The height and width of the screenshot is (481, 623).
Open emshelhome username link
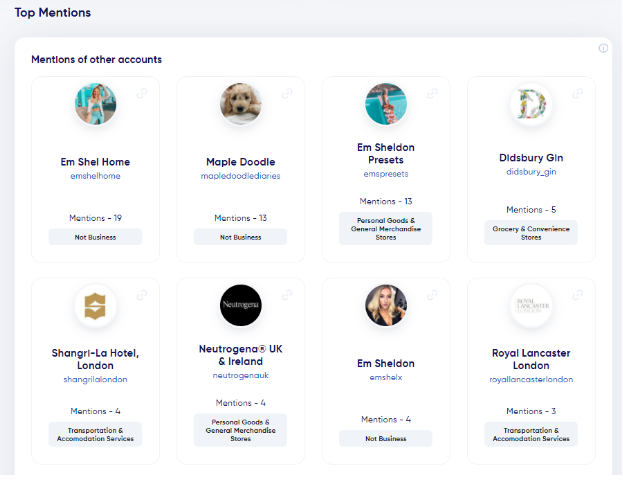(95, 176)
